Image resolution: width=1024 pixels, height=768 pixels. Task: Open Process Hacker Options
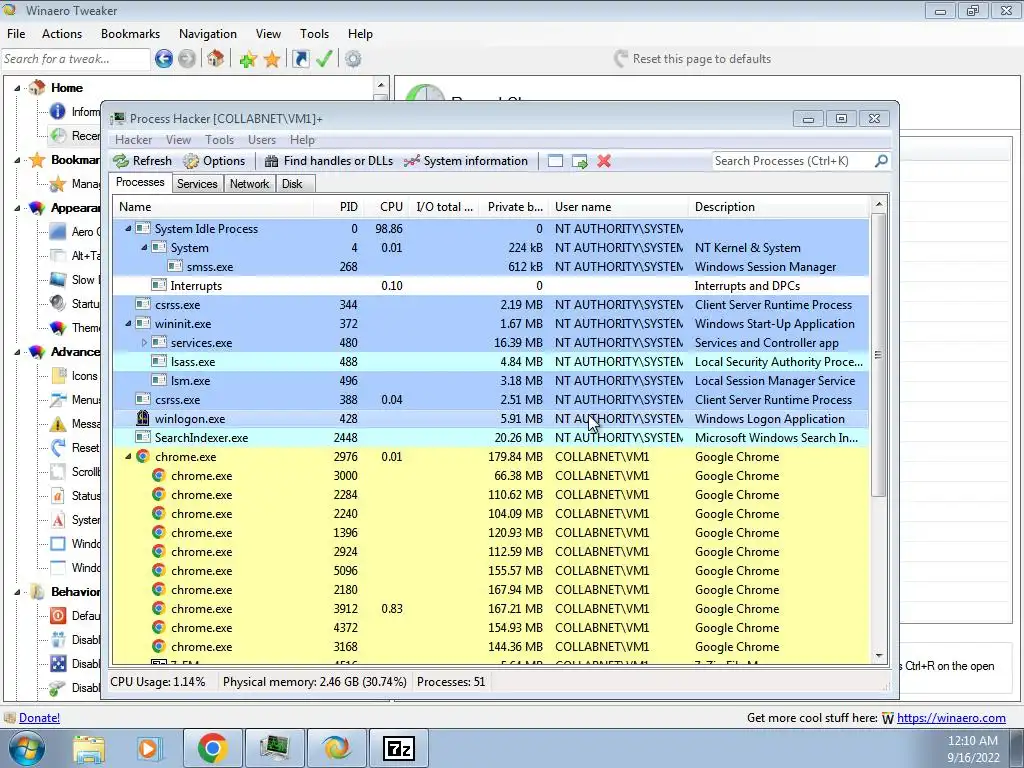tap(214, 161)
